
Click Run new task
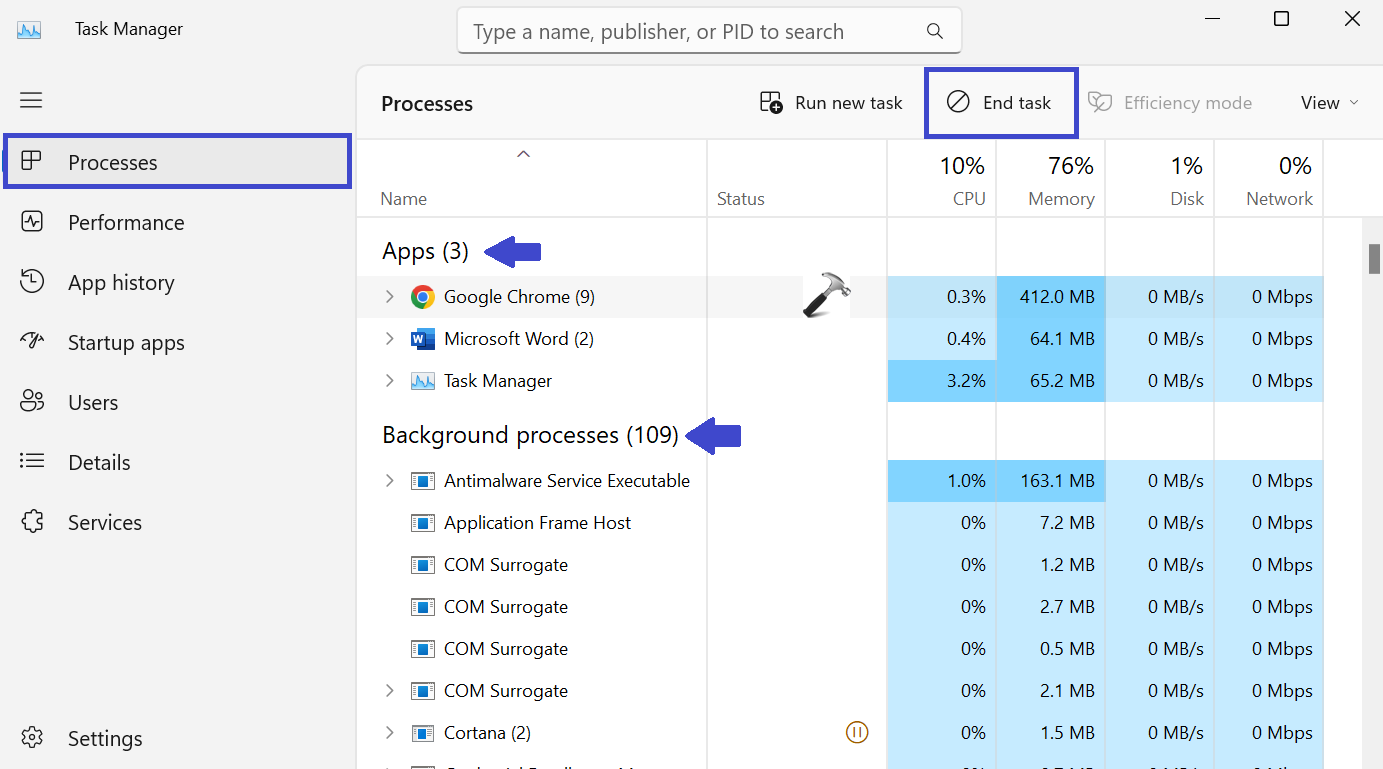point(831,103)
